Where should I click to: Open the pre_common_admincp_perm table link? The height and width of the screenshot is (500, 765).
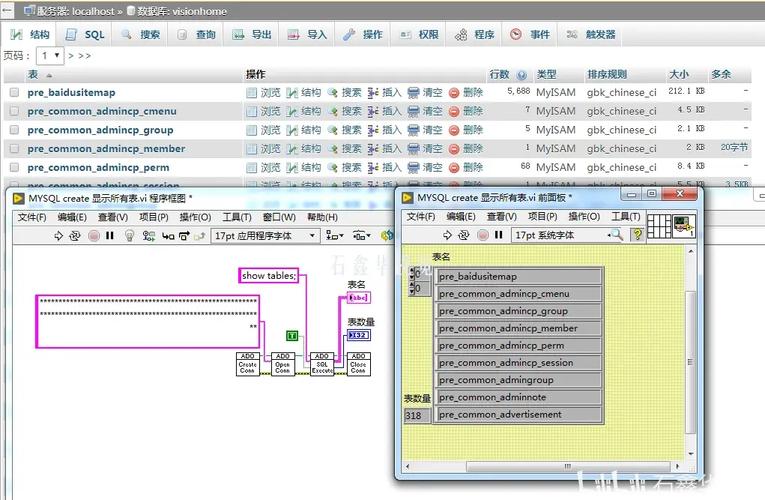pyautogui.click(x=99, y=167)
